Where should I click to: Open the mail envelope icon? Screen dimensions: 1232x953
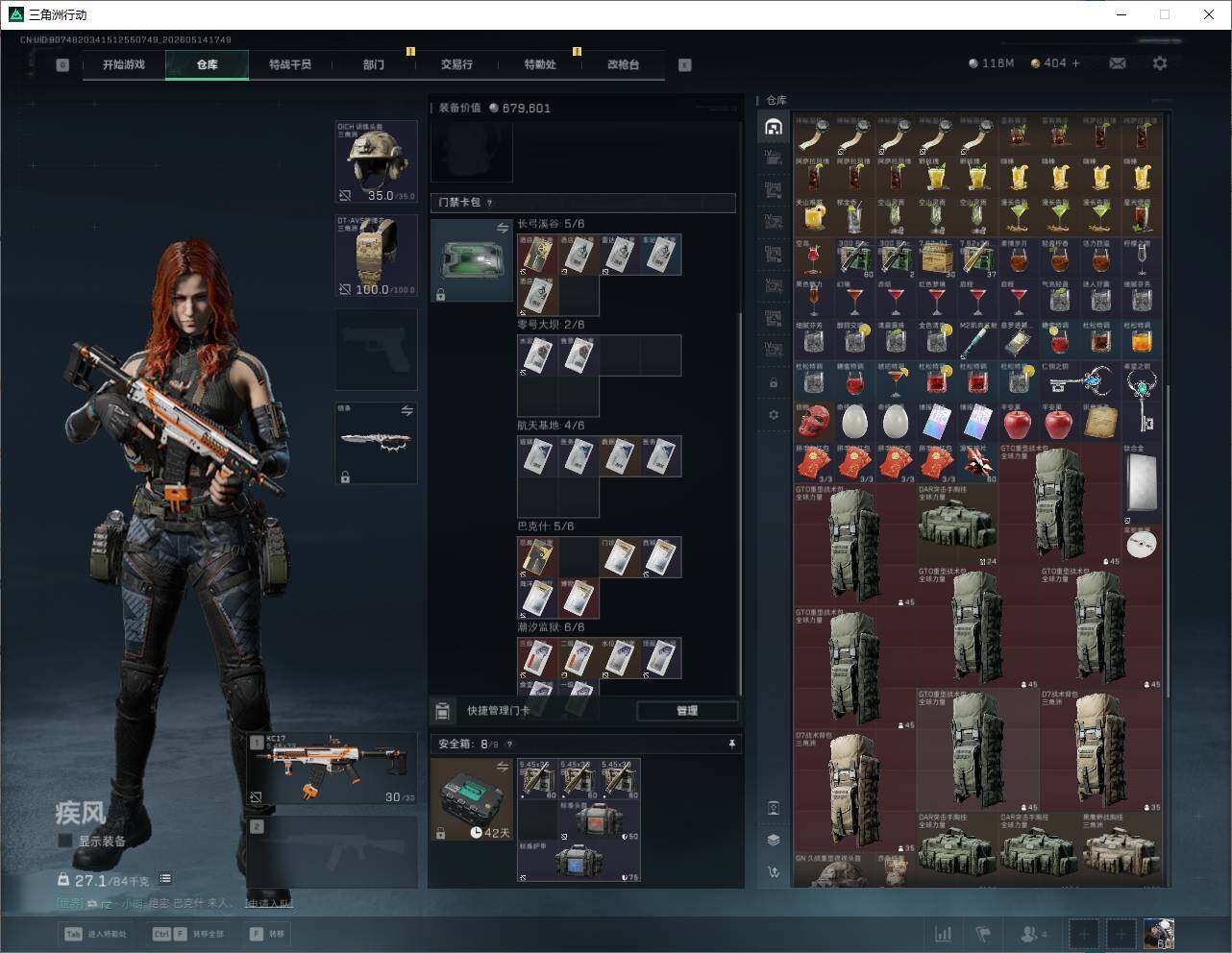(1118, 63)
